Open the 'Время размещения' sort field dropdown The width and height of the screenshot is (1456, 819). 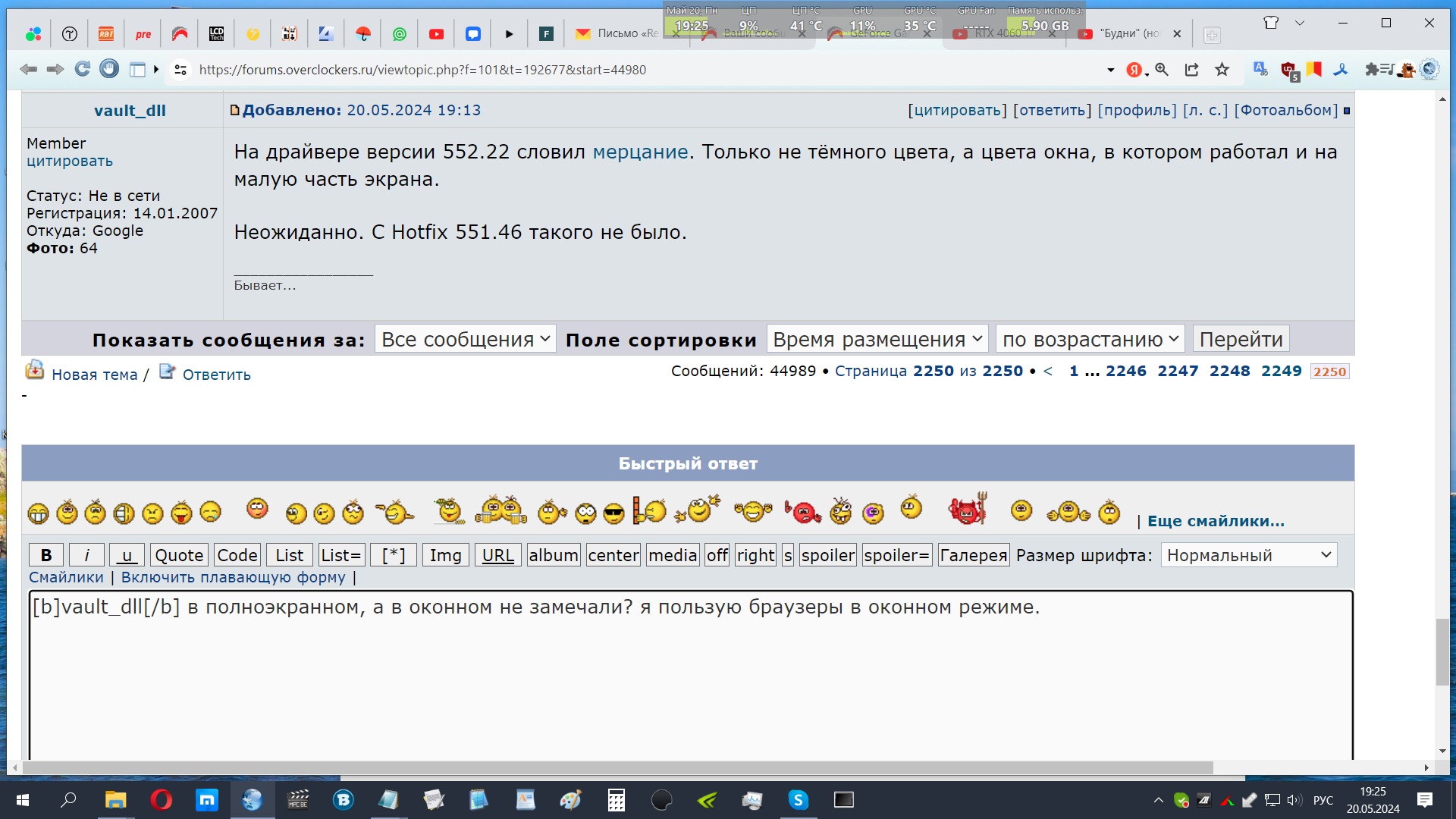pos(877,339)
